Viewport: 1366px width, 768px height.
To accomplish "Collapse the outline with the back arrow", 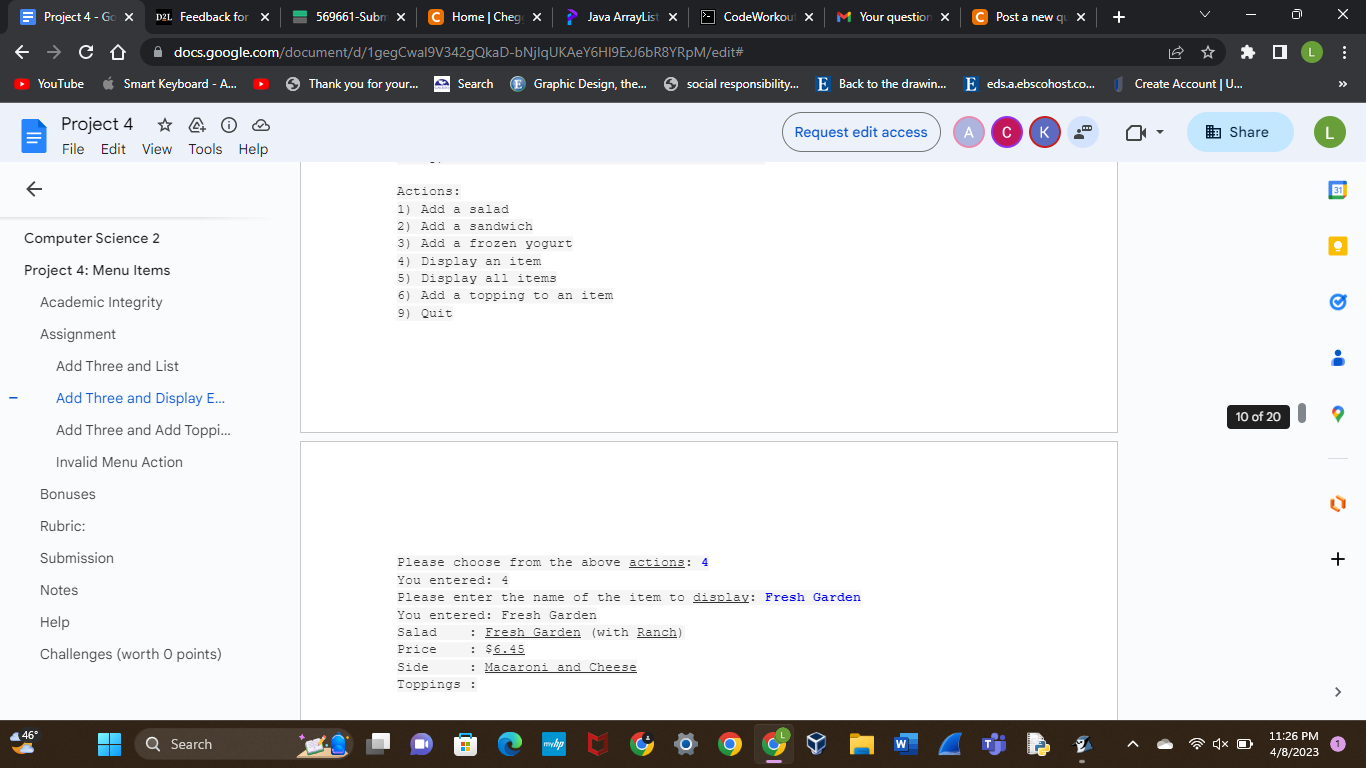I will click(x=33, y=189).
